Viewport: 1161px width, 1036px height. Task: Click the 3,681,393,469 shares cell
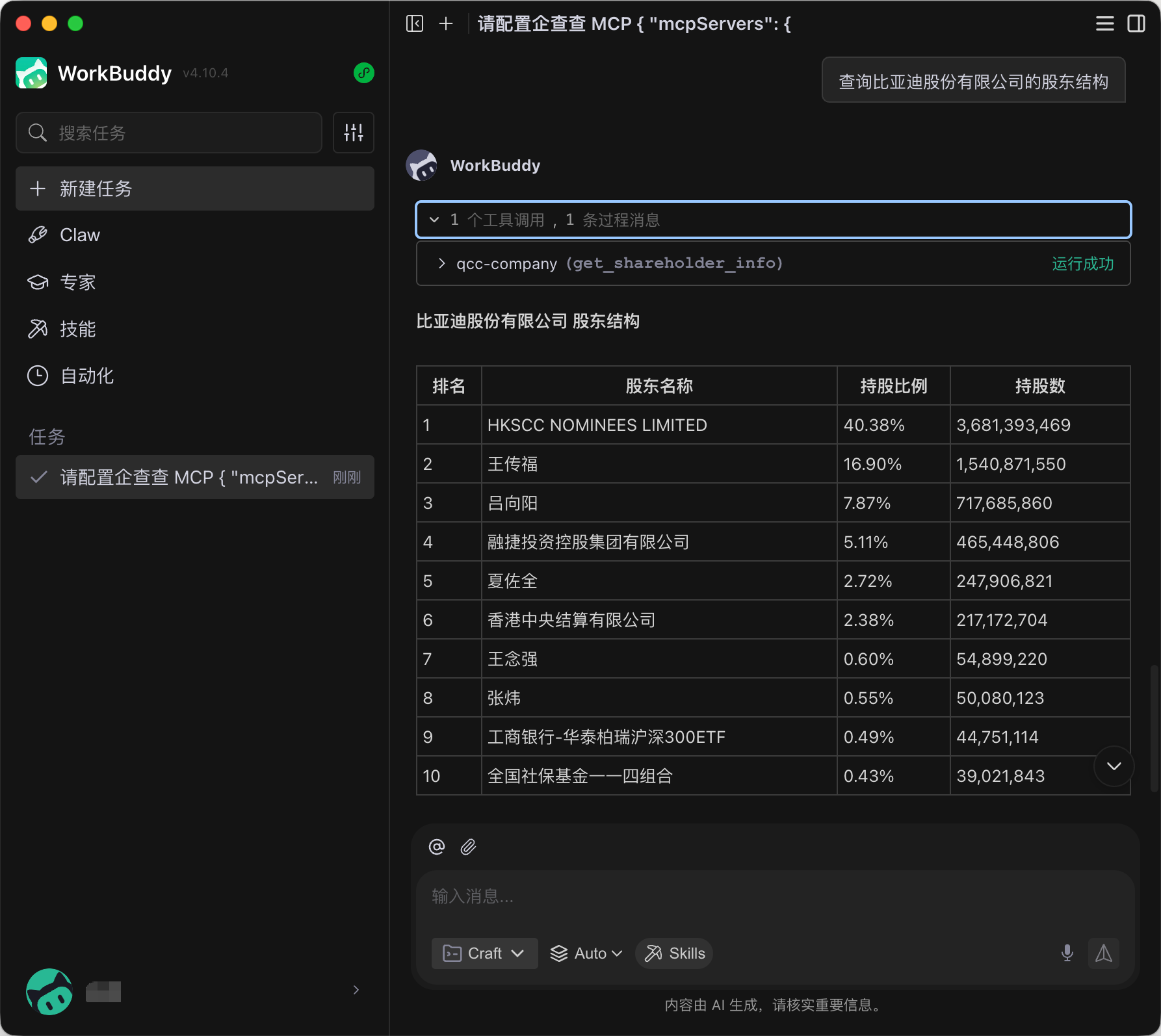[1040, 425]
